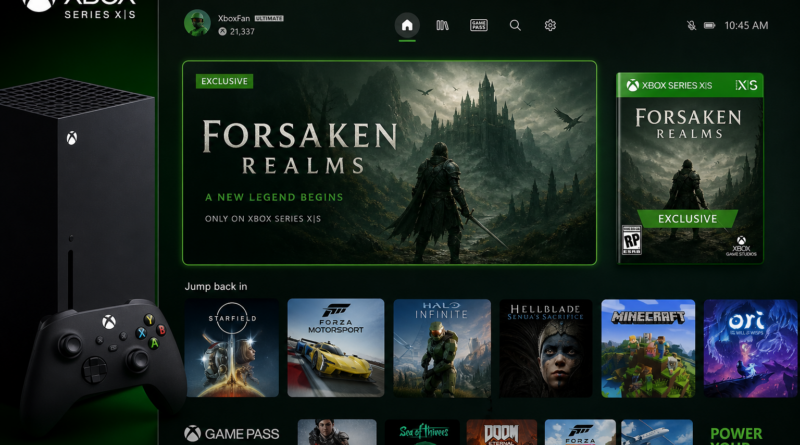Click the Xbox Game Studios logo
The width and height of the screenshot is (800, 445).
[x=741, y=246]
